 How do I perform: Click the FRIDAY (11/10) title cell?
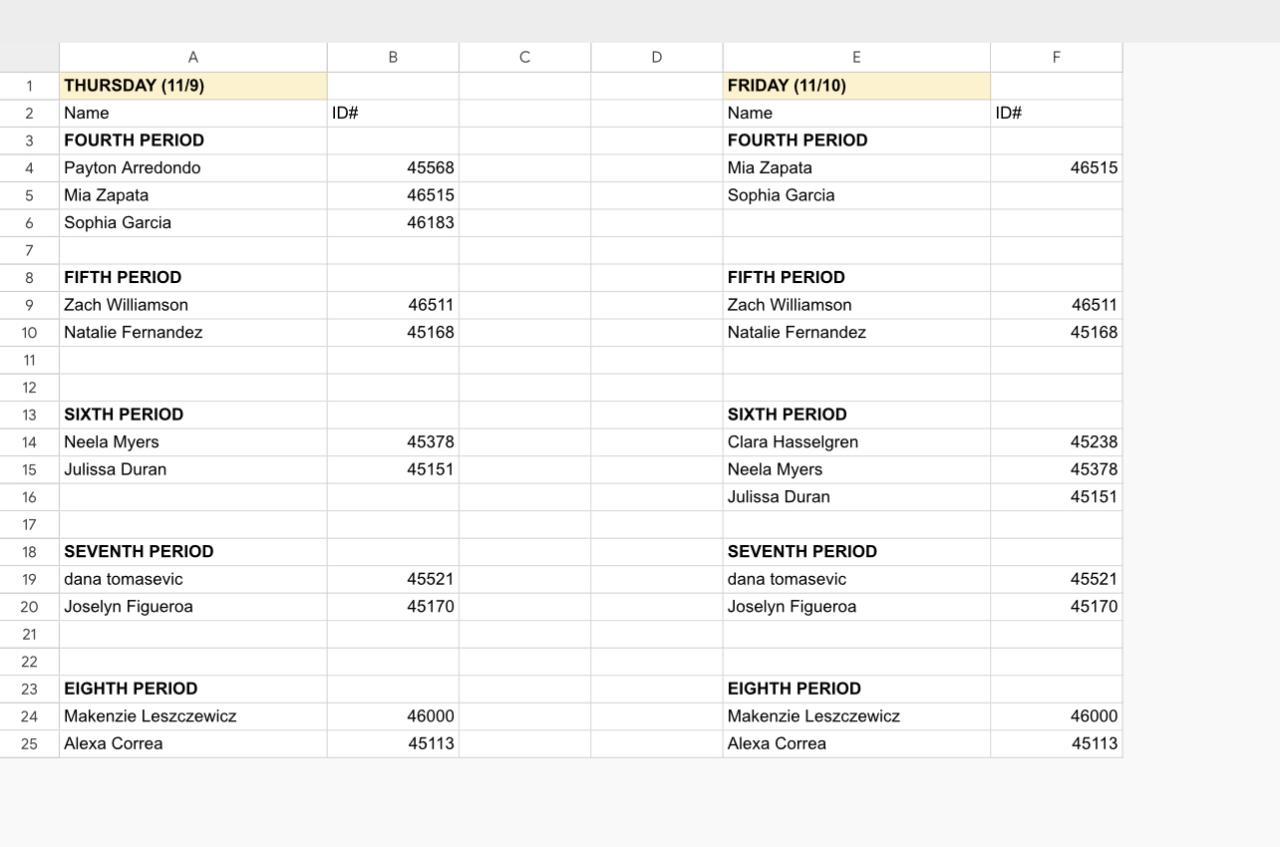[x=856, y=86]
